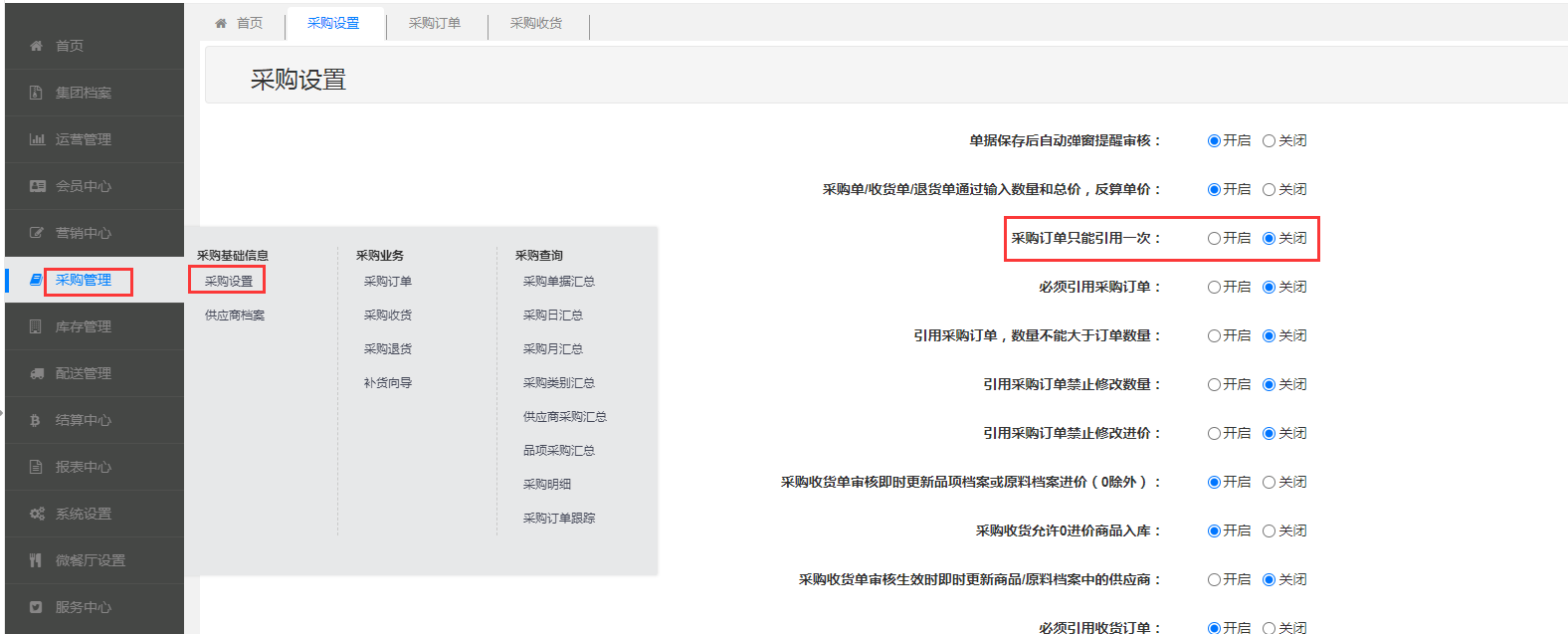
Task: Click the 微餐厅设置 cutlery icon
Action: [x=37, y=560]
